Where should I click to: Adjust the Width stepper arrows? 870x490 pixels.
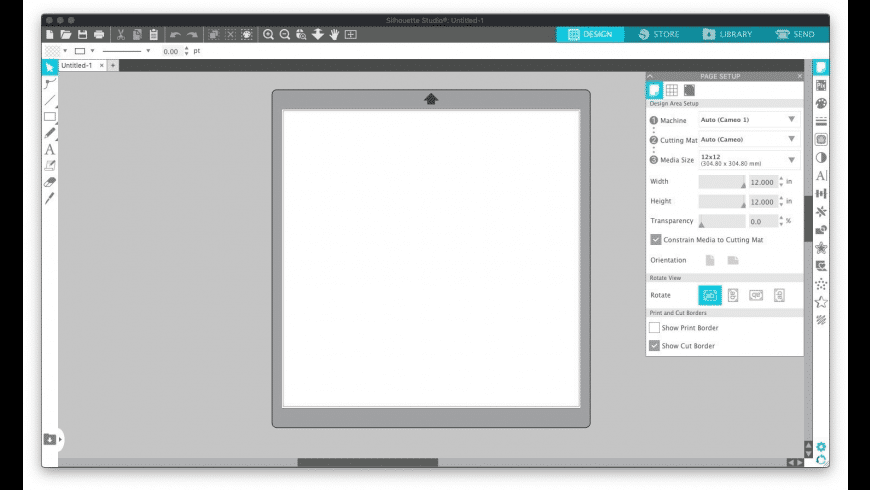click(781, 181)
